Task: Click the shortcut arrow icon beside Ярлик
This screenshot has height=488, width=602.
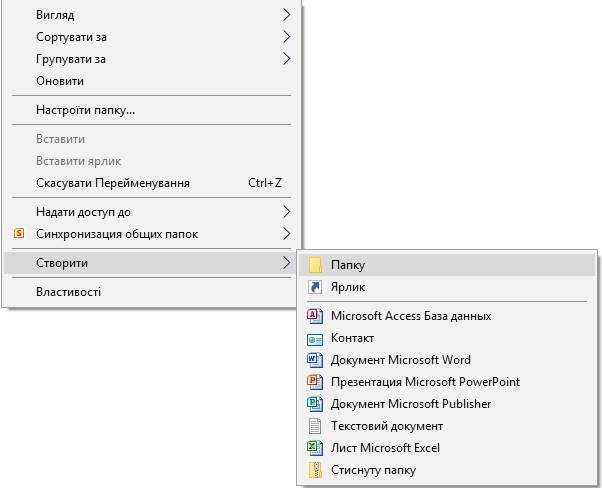Action: click(x=315, y=287)
